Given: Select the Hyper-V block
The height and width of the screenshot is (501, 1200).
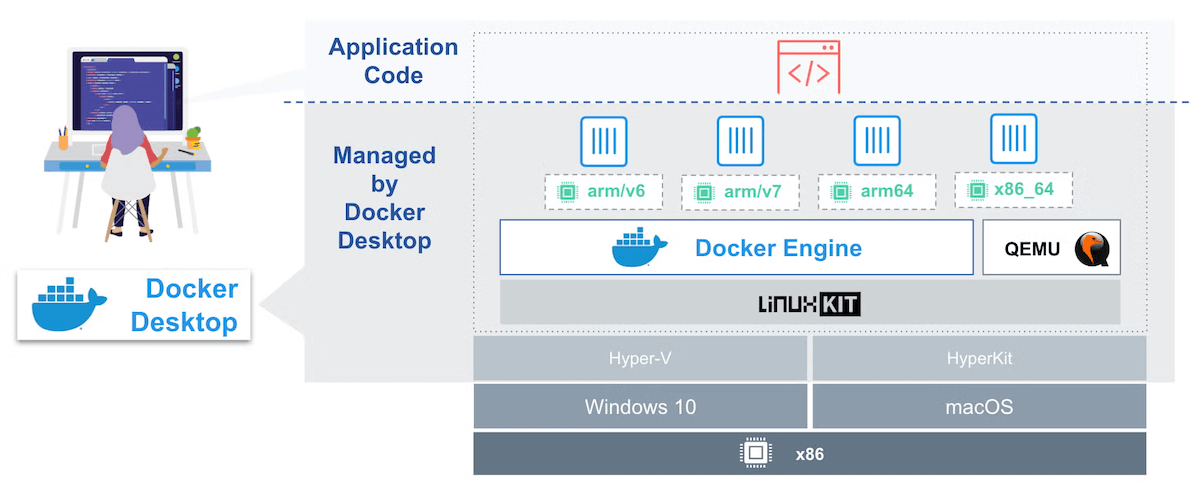Looking at the screenshot, I should pos(640,358).
